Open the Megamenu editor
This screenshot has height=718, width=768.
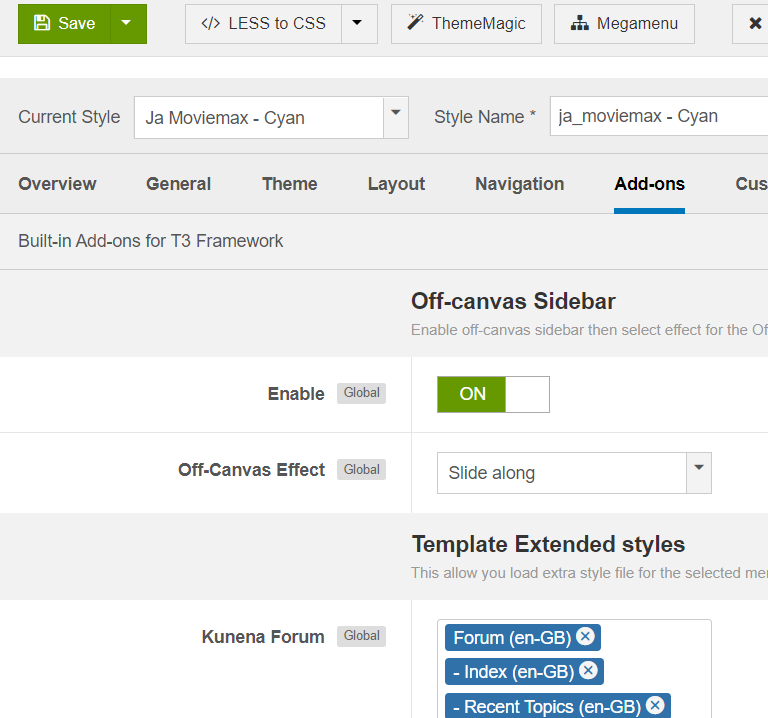coord(624,24)
